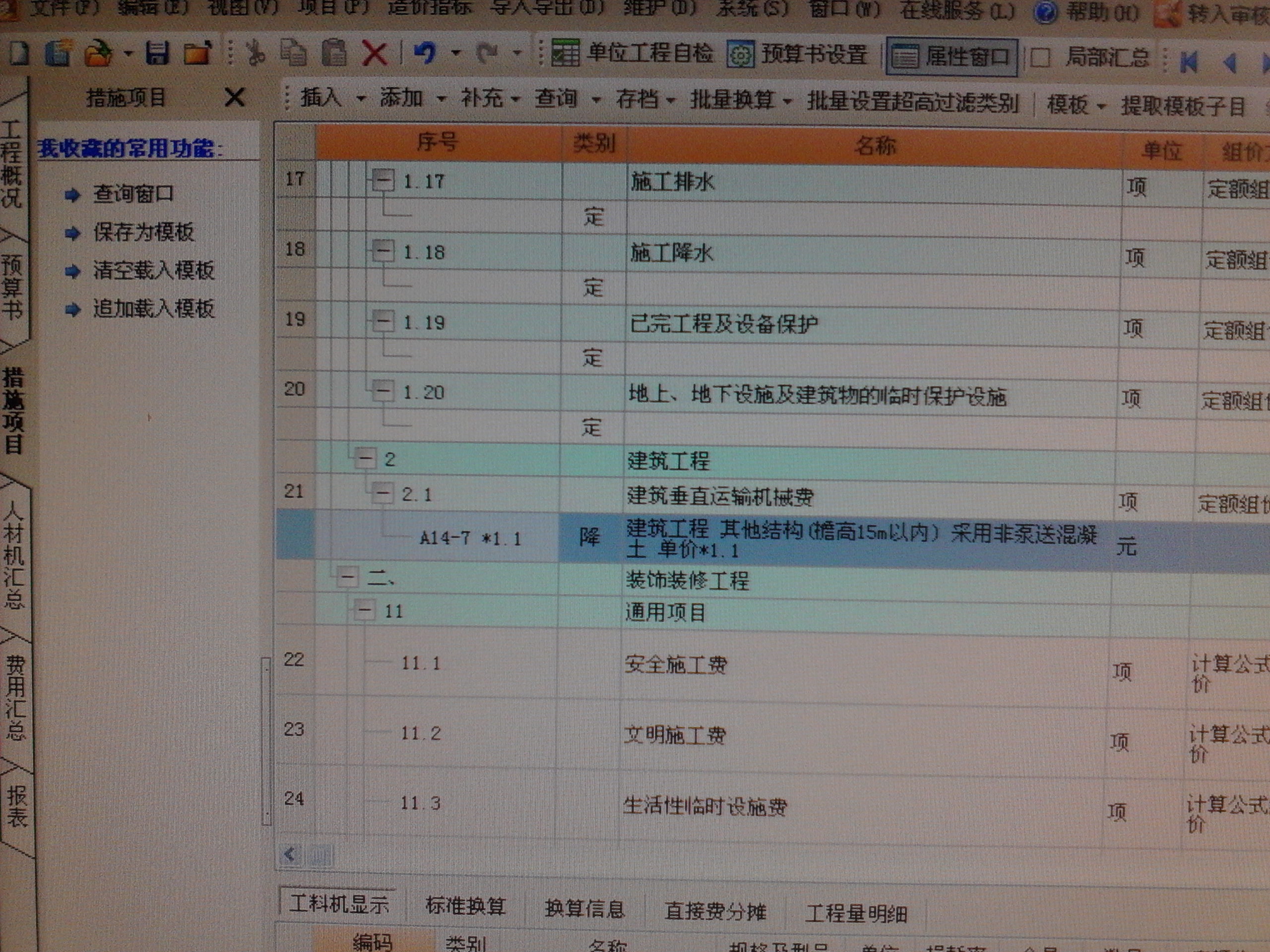
Task: Click the blue Undo arrow icon
Action: [x=425, y=54]
